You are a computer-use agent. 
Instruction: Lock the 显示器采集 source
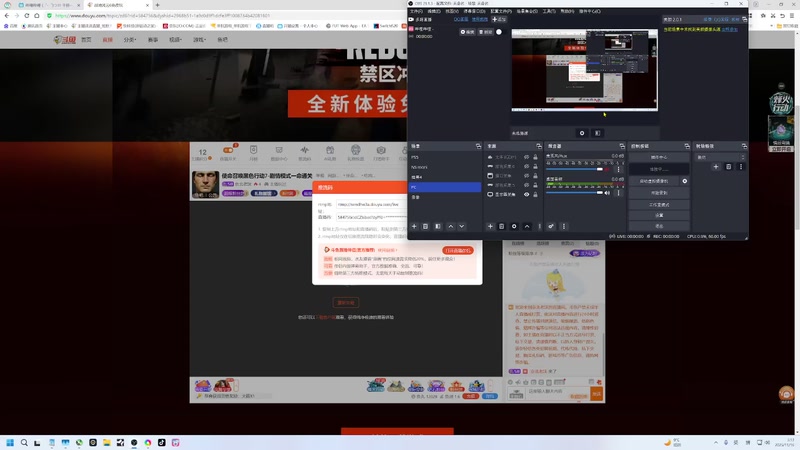coord(535,194)
